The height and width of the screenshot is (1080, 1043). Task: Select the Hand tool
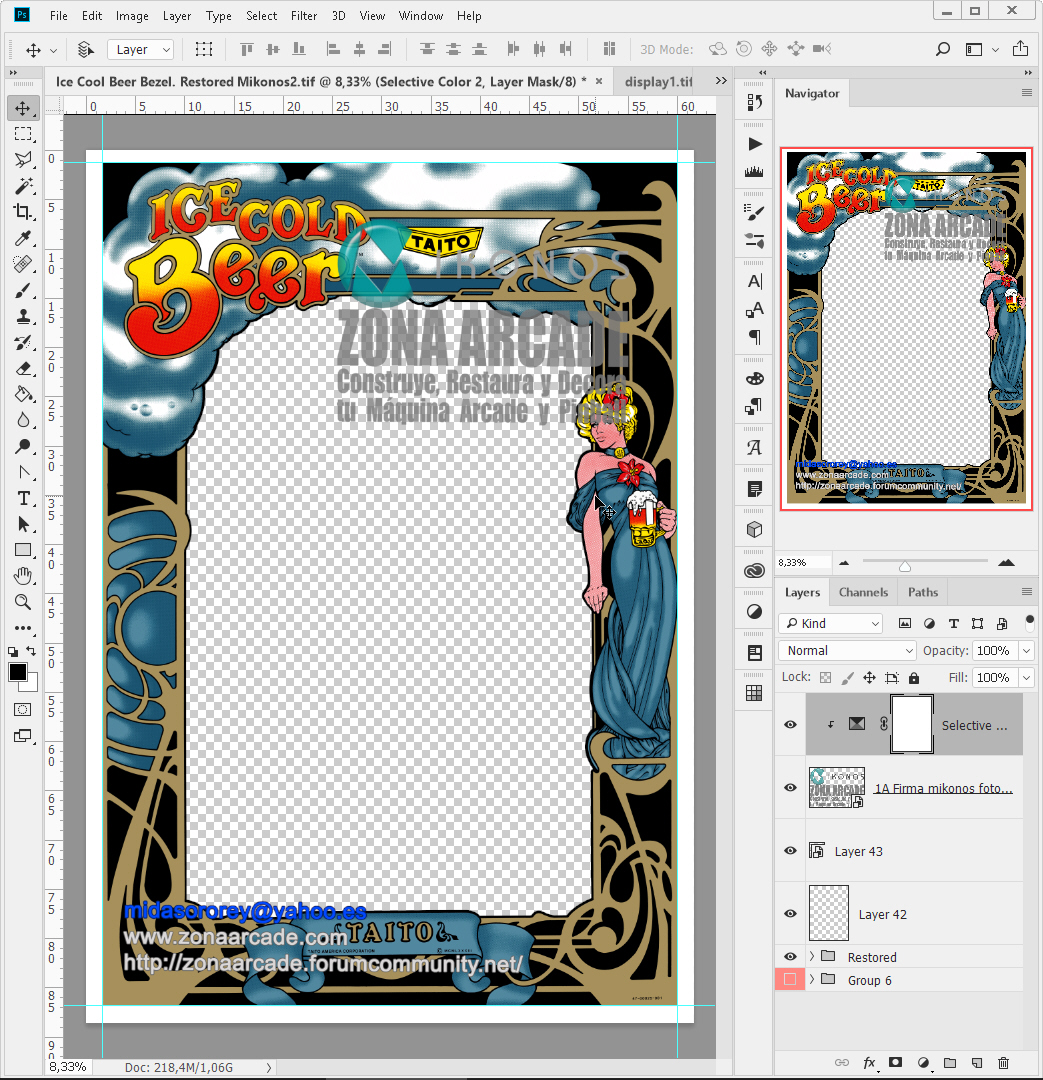(23, 576)
